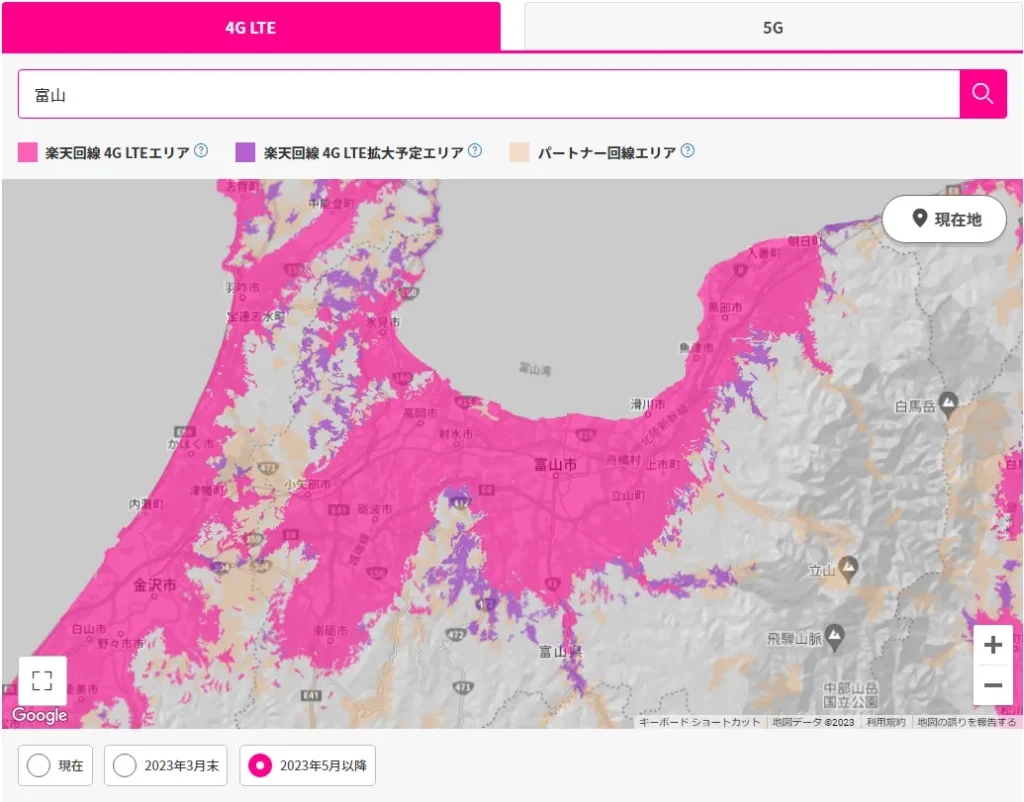Click the 現在地 current location button
1024x802 pixels.
[x=944, y=219]
